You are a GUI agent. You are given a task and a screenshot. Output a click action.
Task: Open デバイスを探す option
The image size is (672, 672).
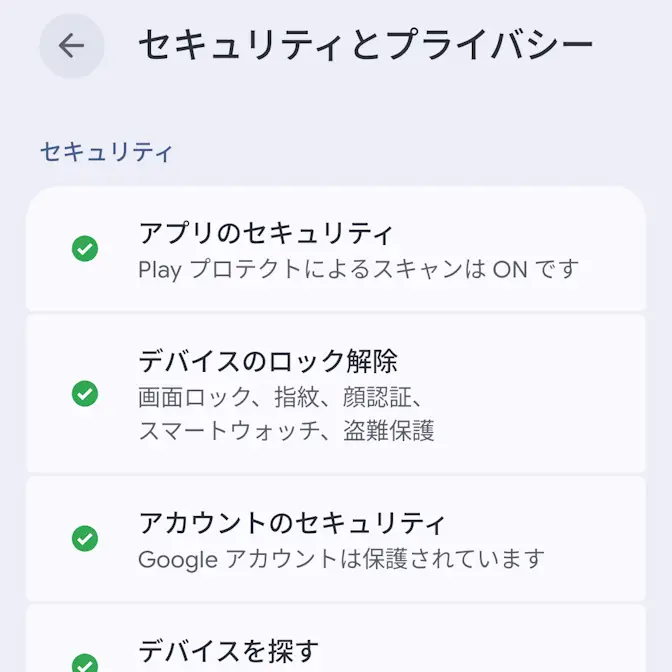[228, 652]
